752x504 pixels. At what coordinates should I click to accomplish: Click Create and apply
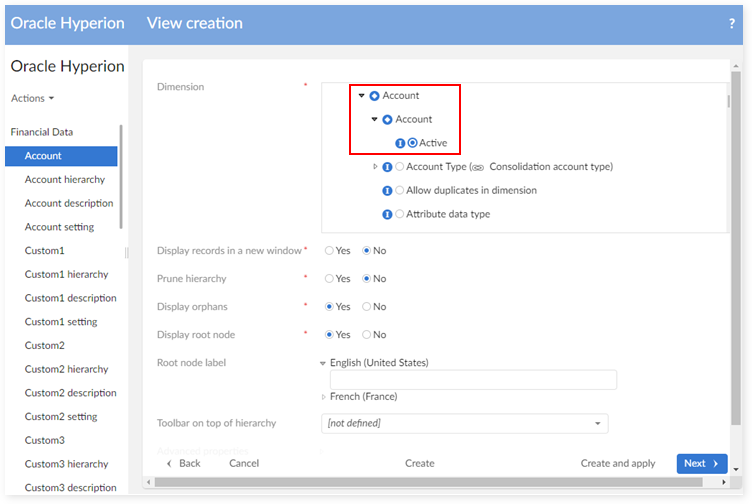coord(618,463)
